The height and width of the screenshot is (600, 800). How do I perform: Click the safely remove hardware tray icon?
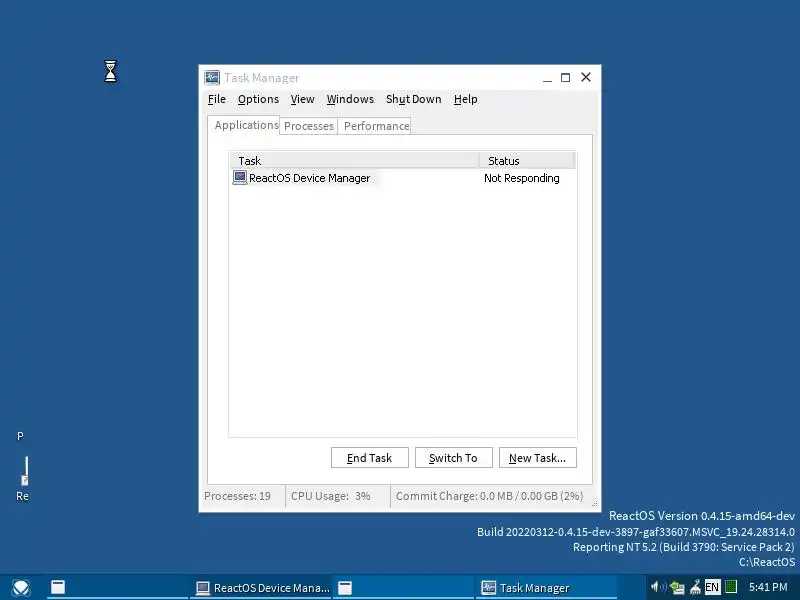pyautogui.click(x=695, y=587)
